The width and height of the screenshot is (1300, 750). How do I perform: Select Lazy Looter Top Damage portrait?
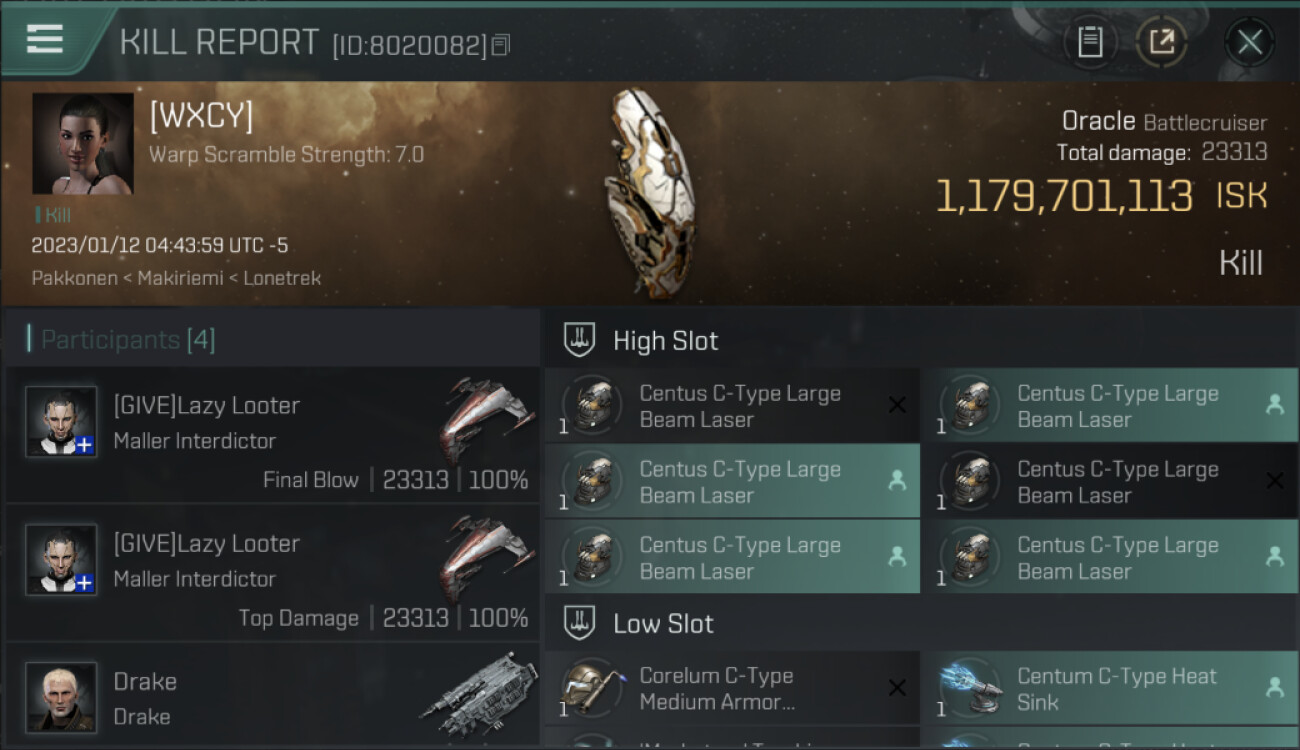pyautogui.click(x=61, y=560)
